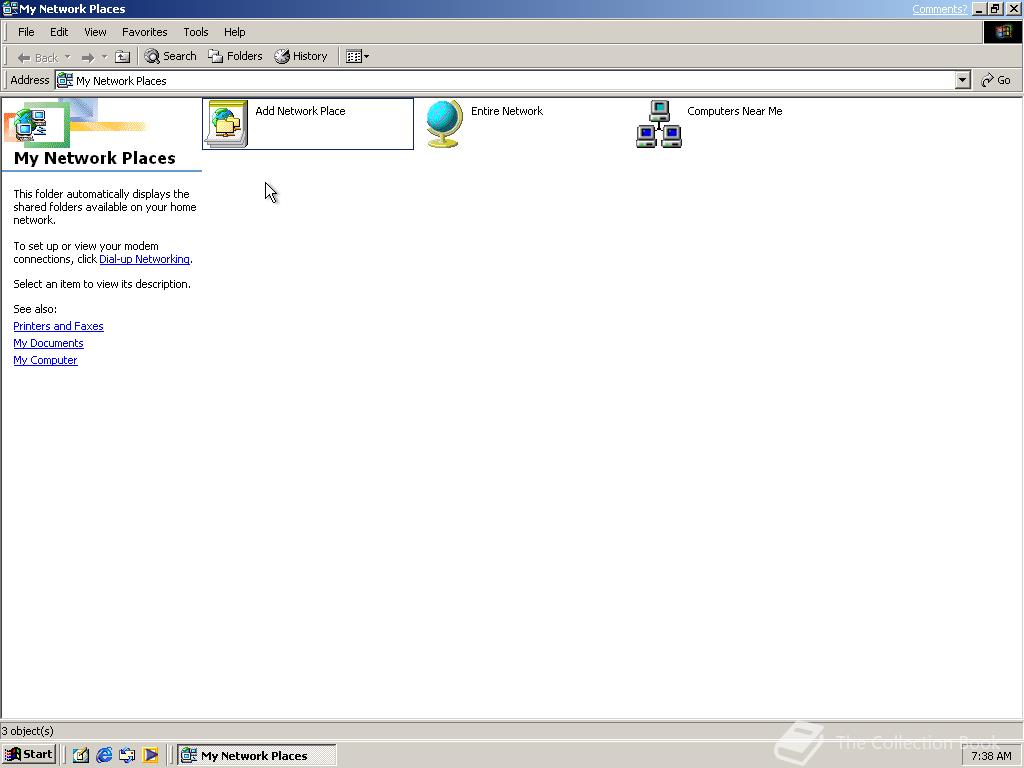Show the Folders pane
This screenshot has width=1024, height=768.
tap(235, 56)
